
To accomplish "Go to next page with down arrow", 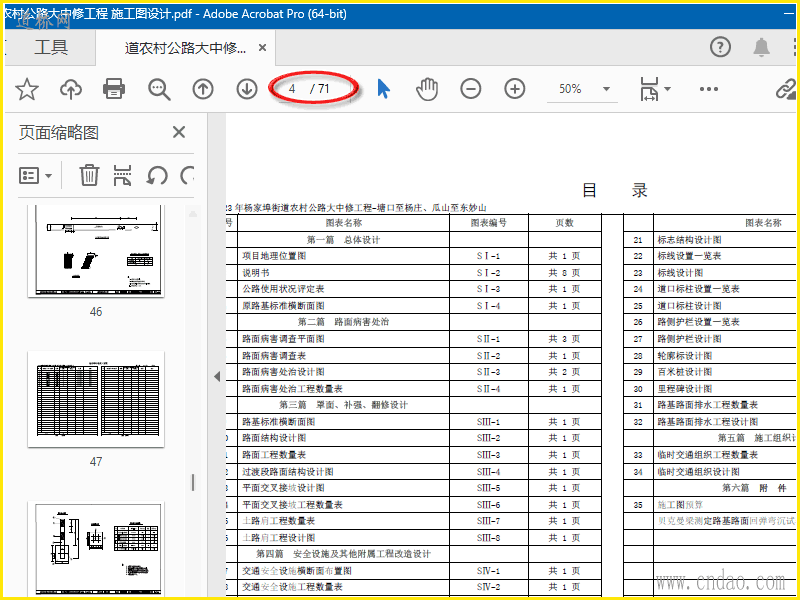I will [x=247, y=89].
